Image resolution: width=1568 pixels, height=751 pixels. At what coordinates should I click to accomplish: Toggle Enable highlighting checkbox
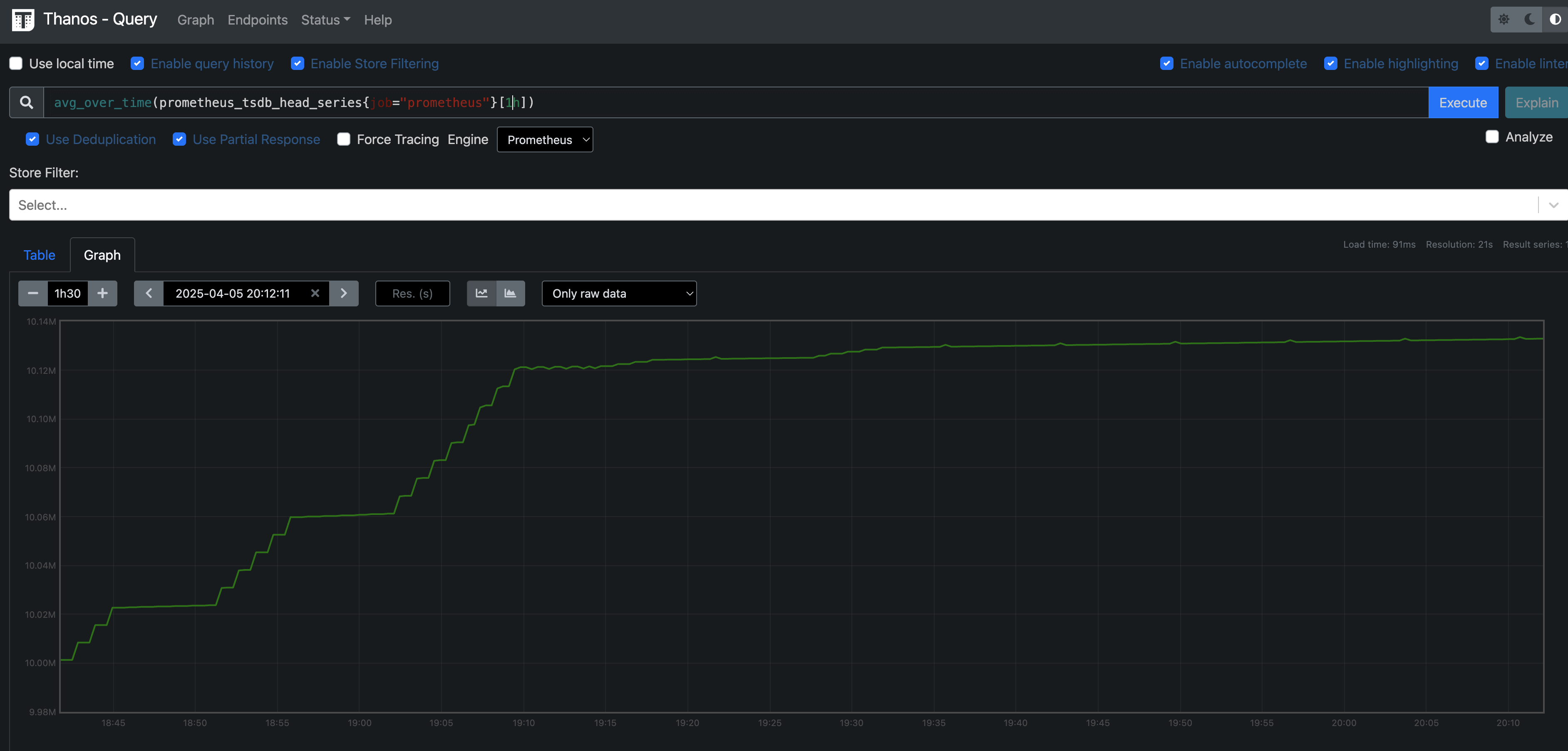tap(1331, 63)
